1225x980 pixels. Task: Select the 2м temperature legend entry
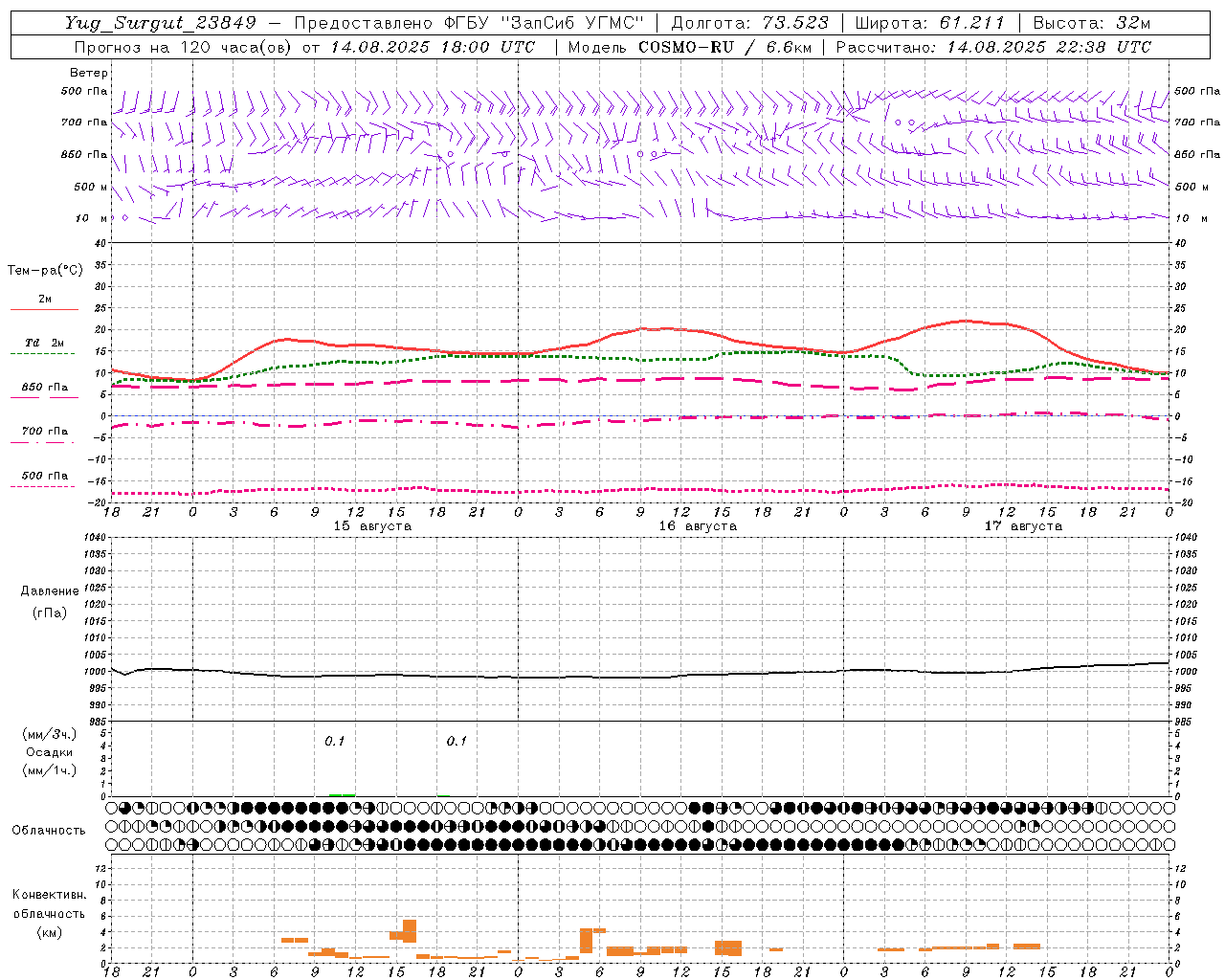pyautogui.click(x=45, y=300)
